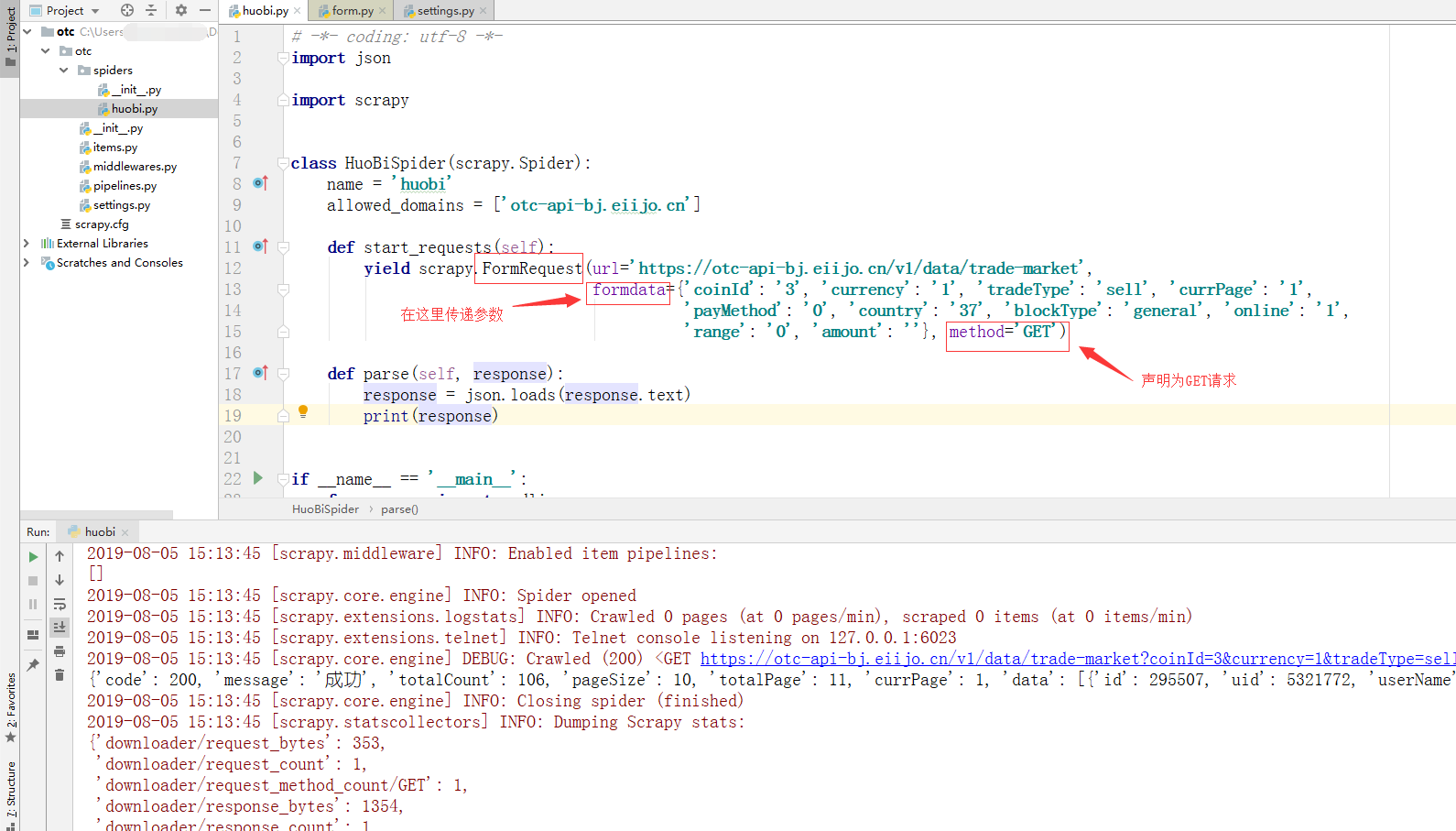
Task: Click the override gutter icon on line 11
Action: 260,246
